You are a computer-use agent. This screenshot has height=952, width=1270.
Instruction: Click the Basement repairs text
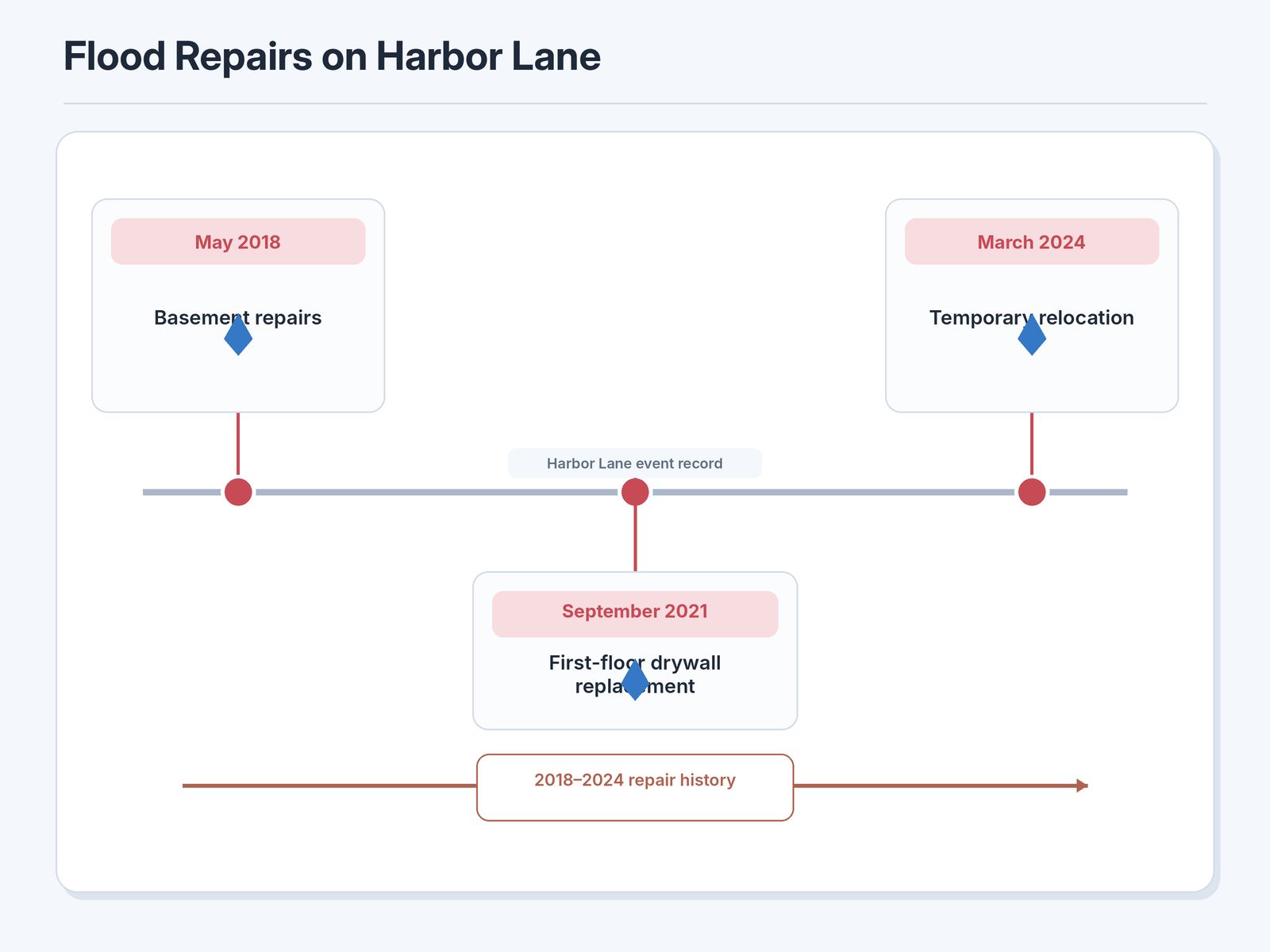(238, 318)
